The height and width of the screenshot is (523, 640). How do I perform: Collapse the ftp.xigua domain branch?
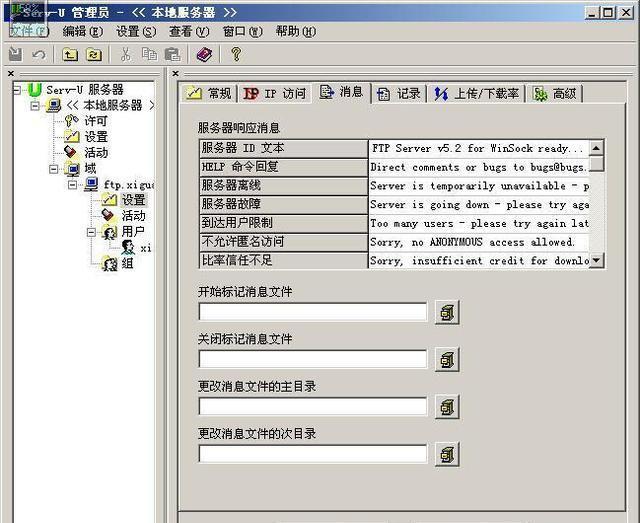click(x=72, y=185)
